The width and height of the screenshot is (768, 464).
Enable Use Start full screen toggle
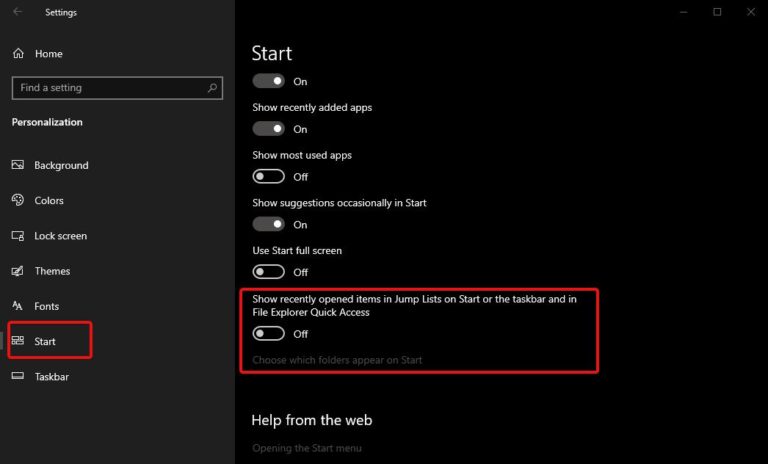tap(268, 272)
